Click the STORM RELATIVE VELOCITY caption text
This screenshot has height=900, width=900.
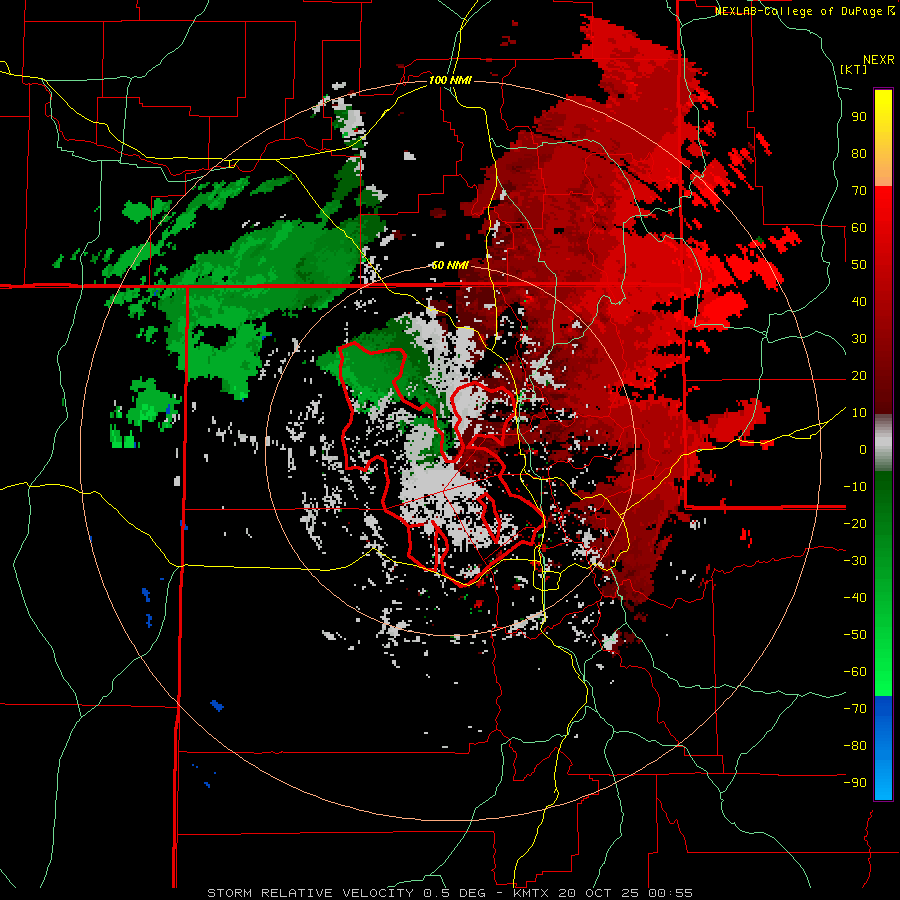point(313,893)
